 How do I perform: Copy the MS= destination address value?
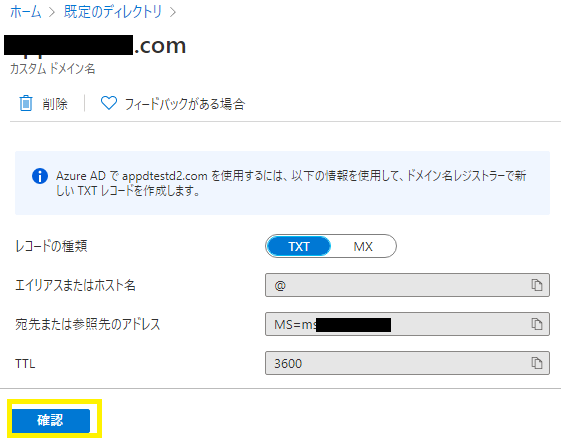(536, 324)
